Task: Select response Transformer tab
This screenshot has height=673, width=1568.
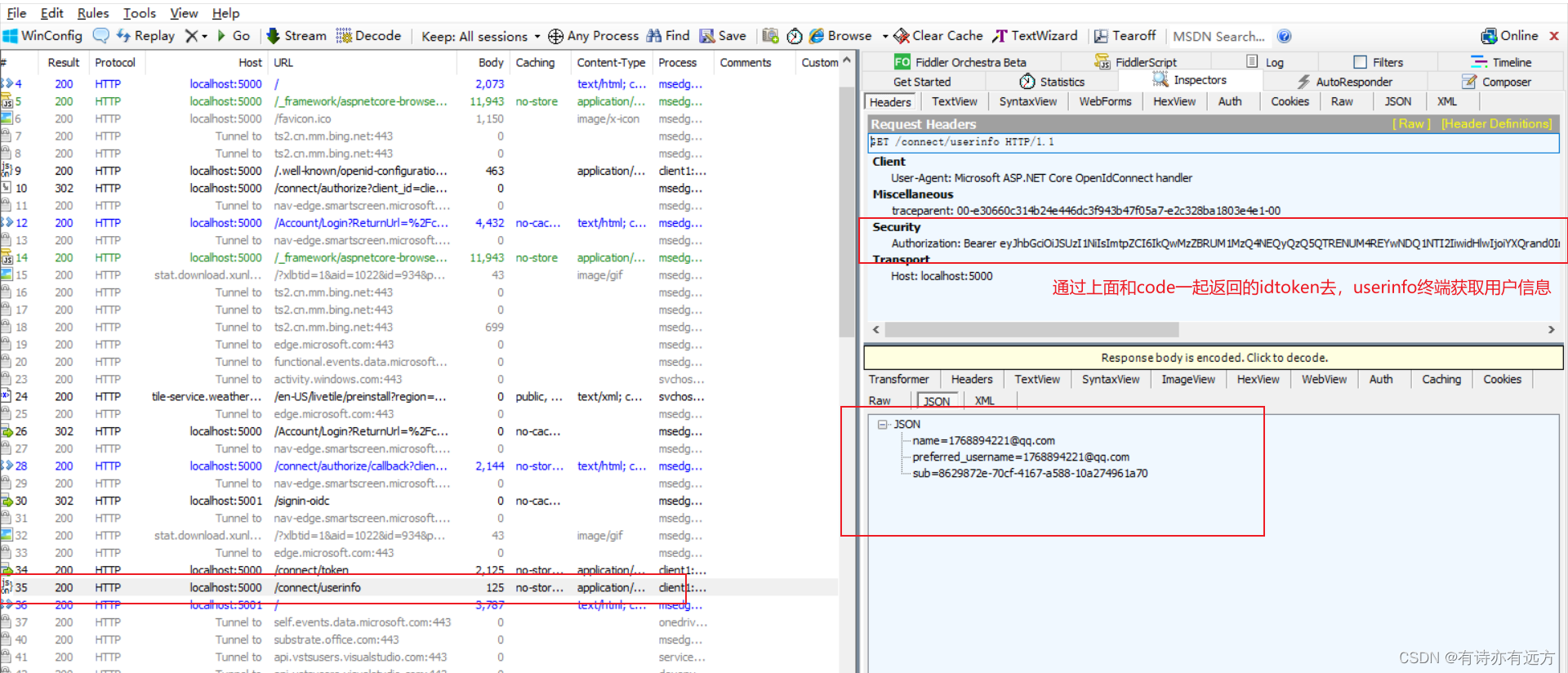Action: click(x=898, y=379)
